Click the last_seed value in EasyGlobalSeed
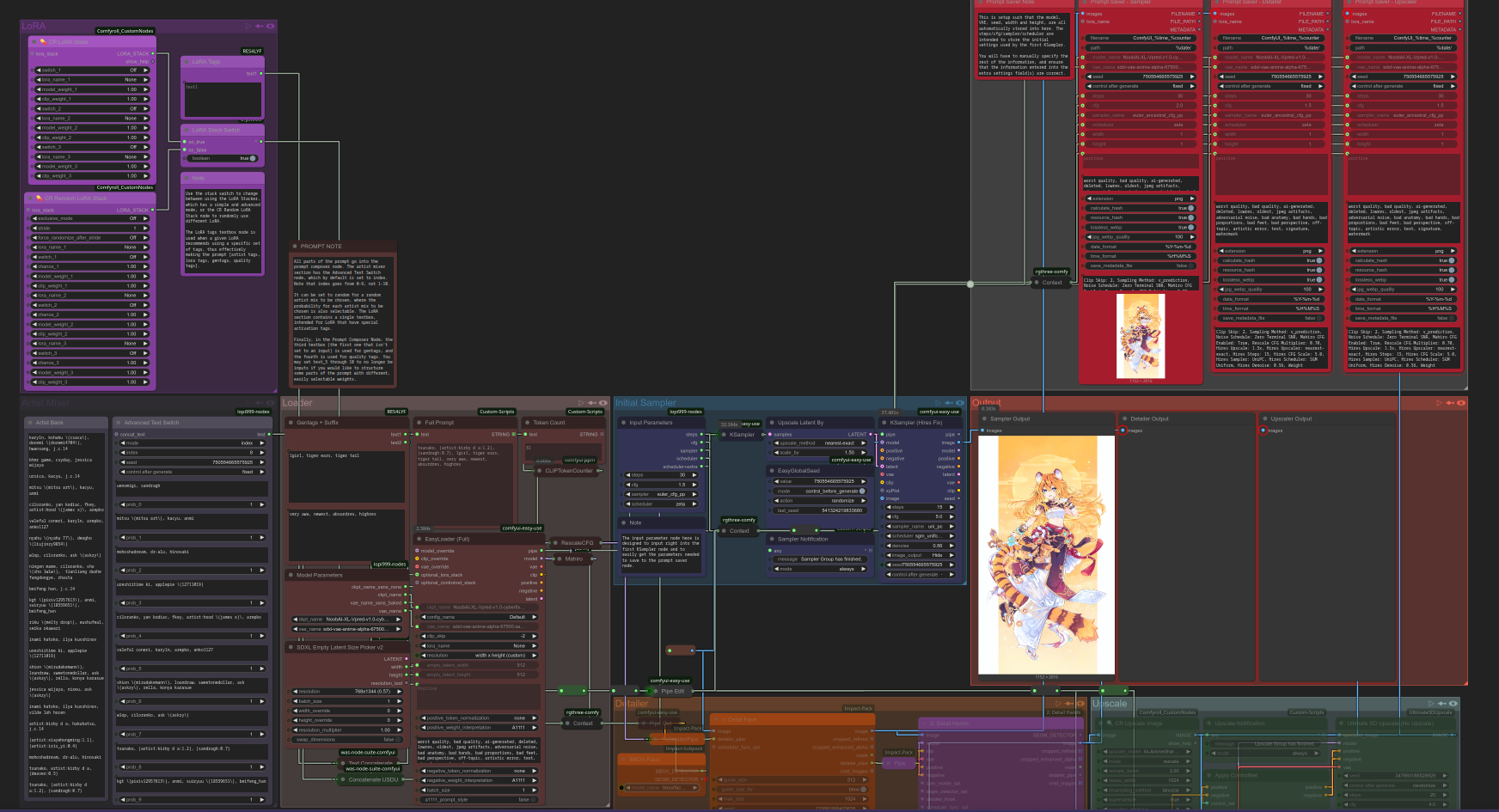 tap(820, 510)
